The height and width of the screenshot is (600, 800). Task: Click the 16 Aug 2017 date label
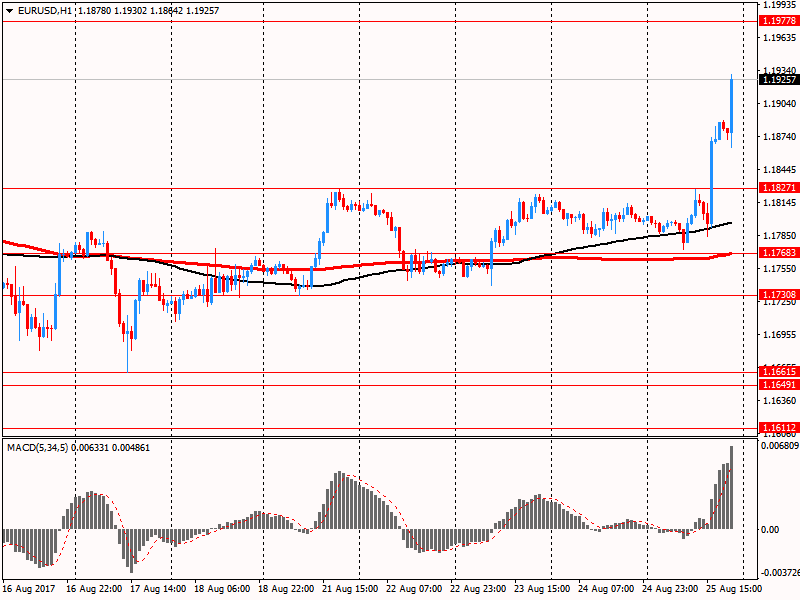click(x=30, y=589)
